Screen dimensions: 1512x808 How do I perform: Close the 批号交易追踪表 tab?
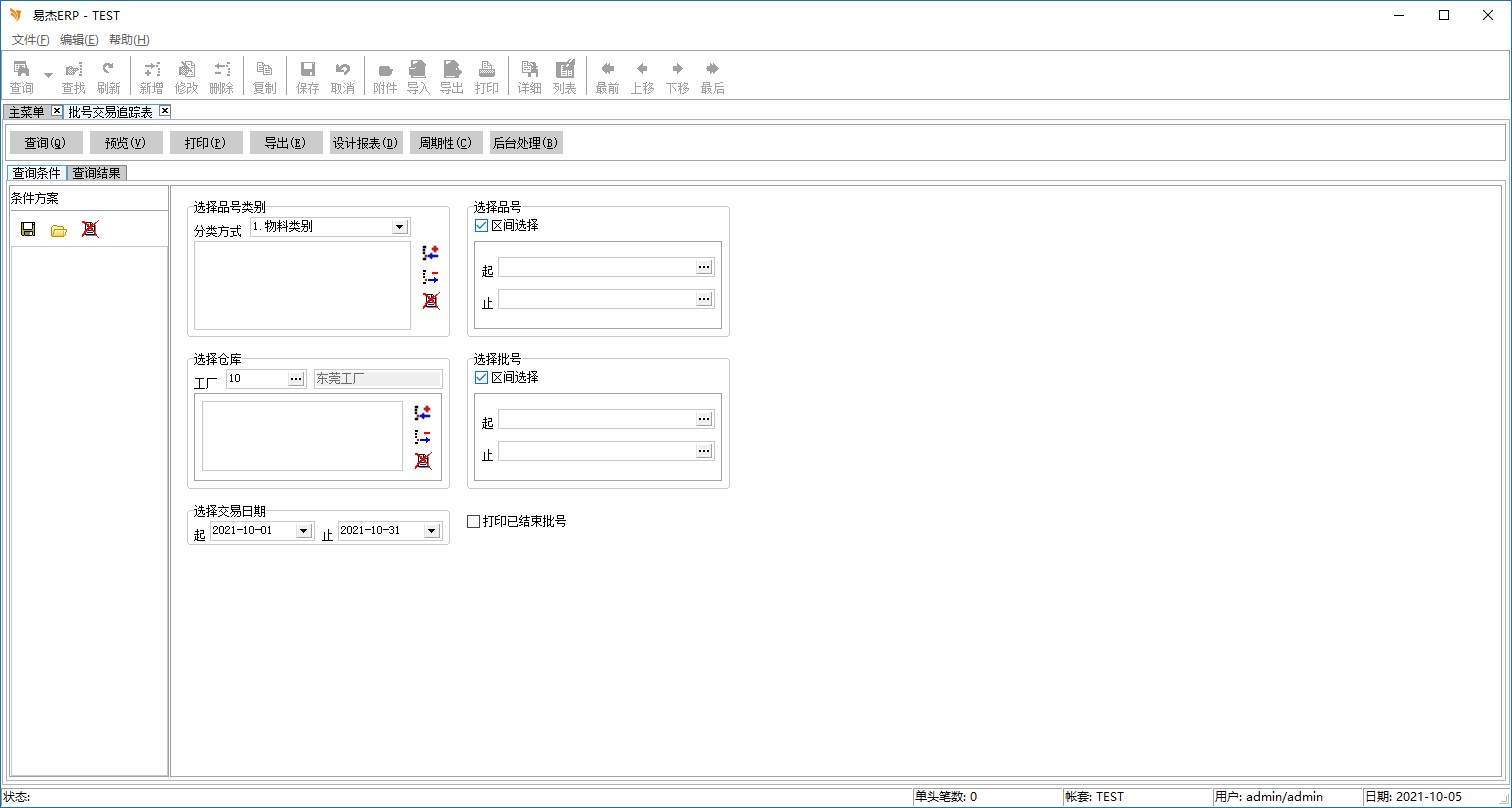tap(165, 111)
